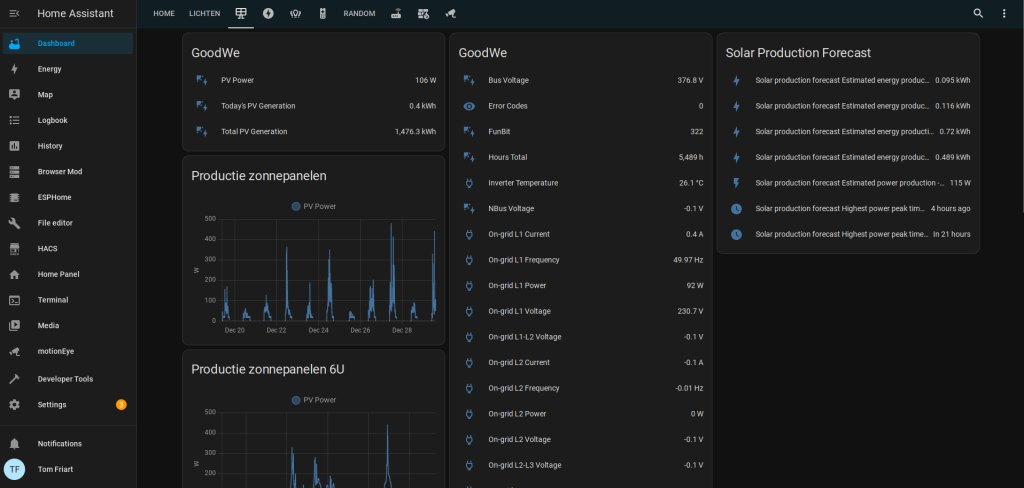Open the Notifications panel
The width and height of the screenshot is (1024, 488).
pos(59,443)
